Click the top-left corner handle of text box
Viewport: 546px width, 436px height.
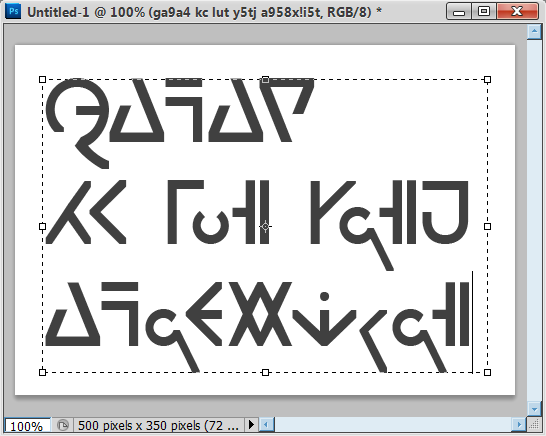pos(42,80)
